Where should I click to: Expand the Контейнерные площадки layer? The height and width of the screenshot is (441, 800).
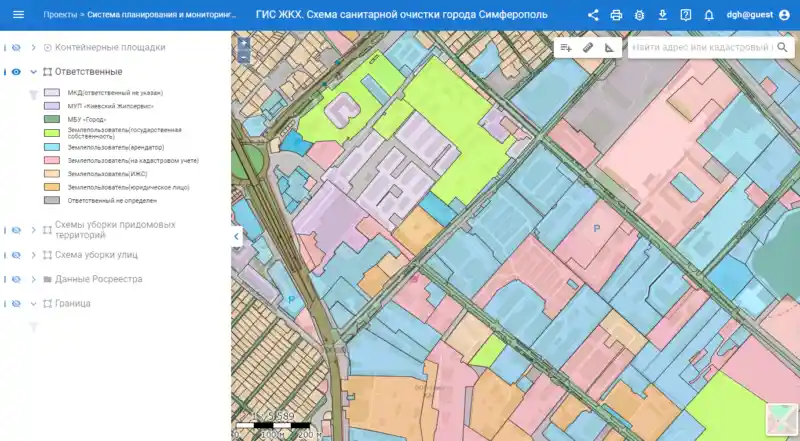[x=34, y=47]
